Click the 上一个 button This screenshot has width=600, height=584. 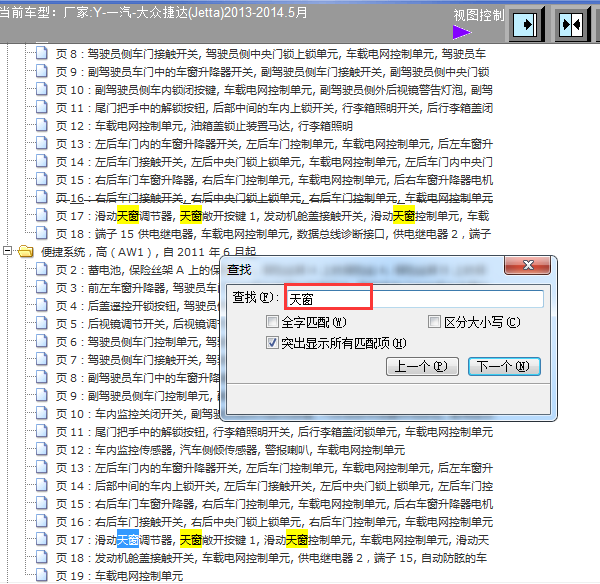pos(422,366)
